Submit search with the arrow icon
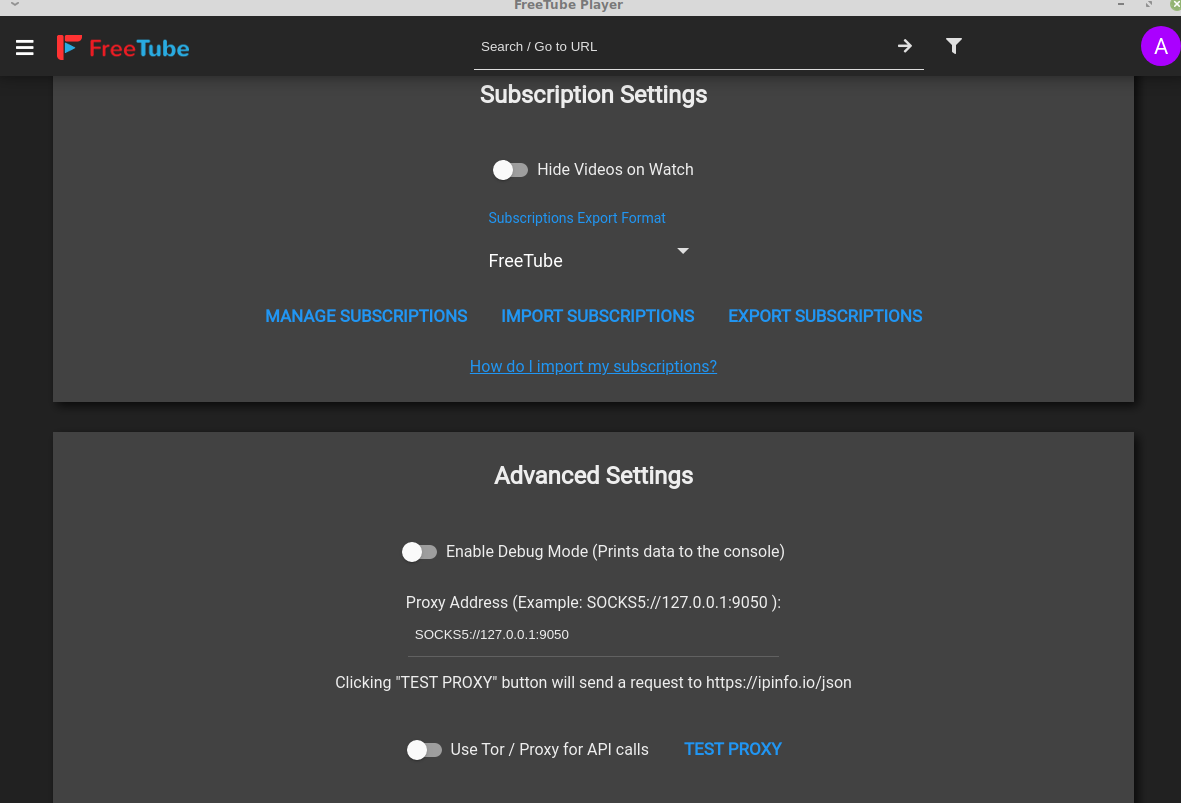The height and width of the screenshot is (803, 1181). coord(905,46)
